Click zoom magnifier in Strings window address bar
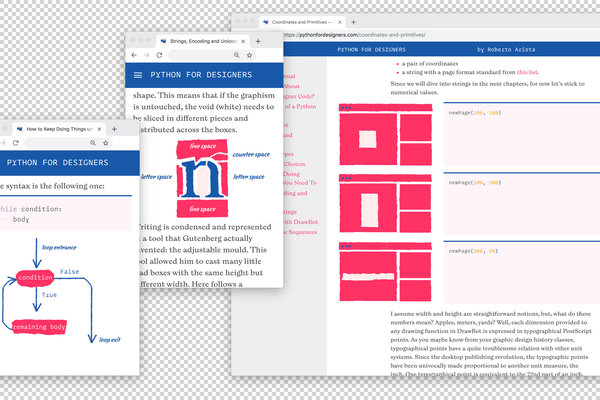The image size is (600, 400). (x=237, y=55)
